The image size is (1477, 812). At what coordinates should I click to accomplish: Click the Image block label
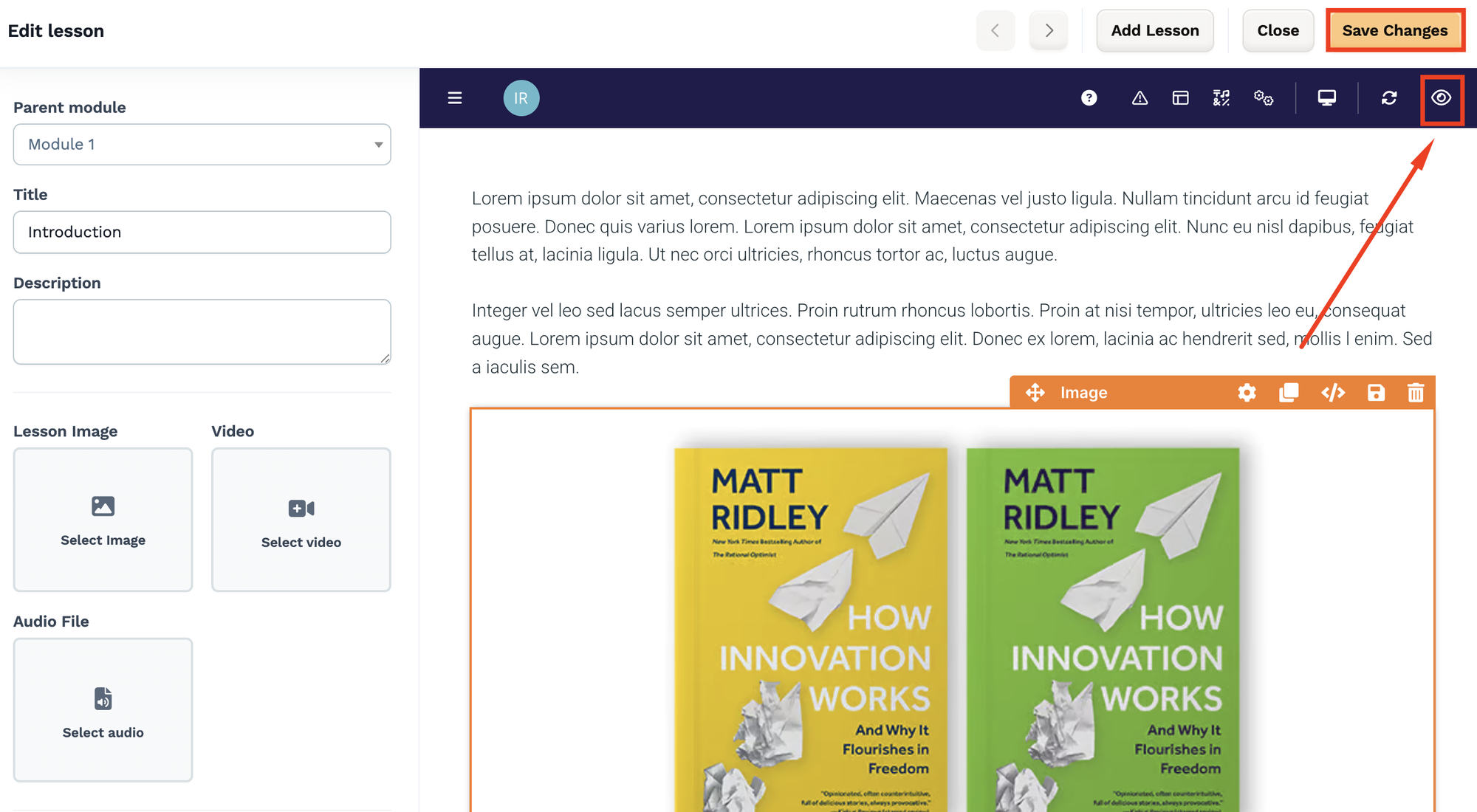click(x=1083, y=393)
